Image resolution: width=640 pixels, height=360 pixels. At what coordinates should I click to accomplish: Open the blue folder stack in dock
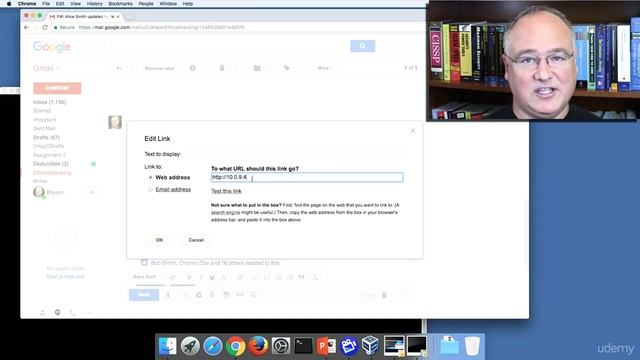449,346
